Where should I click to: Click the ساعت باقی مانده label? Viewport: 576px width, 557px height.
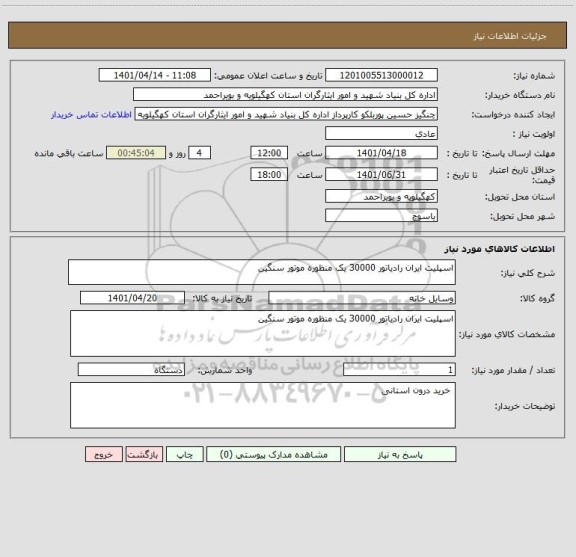(69, 153)
